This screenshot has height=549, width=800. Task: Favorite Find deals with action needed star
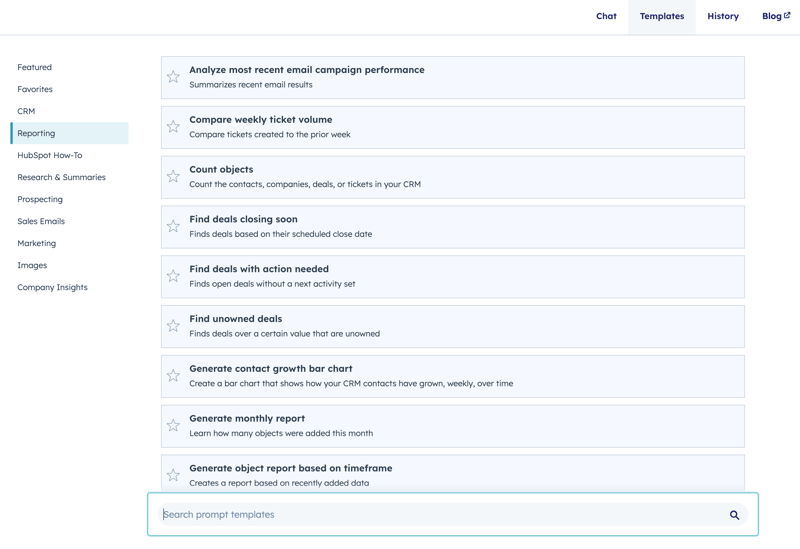click(173, 276)
